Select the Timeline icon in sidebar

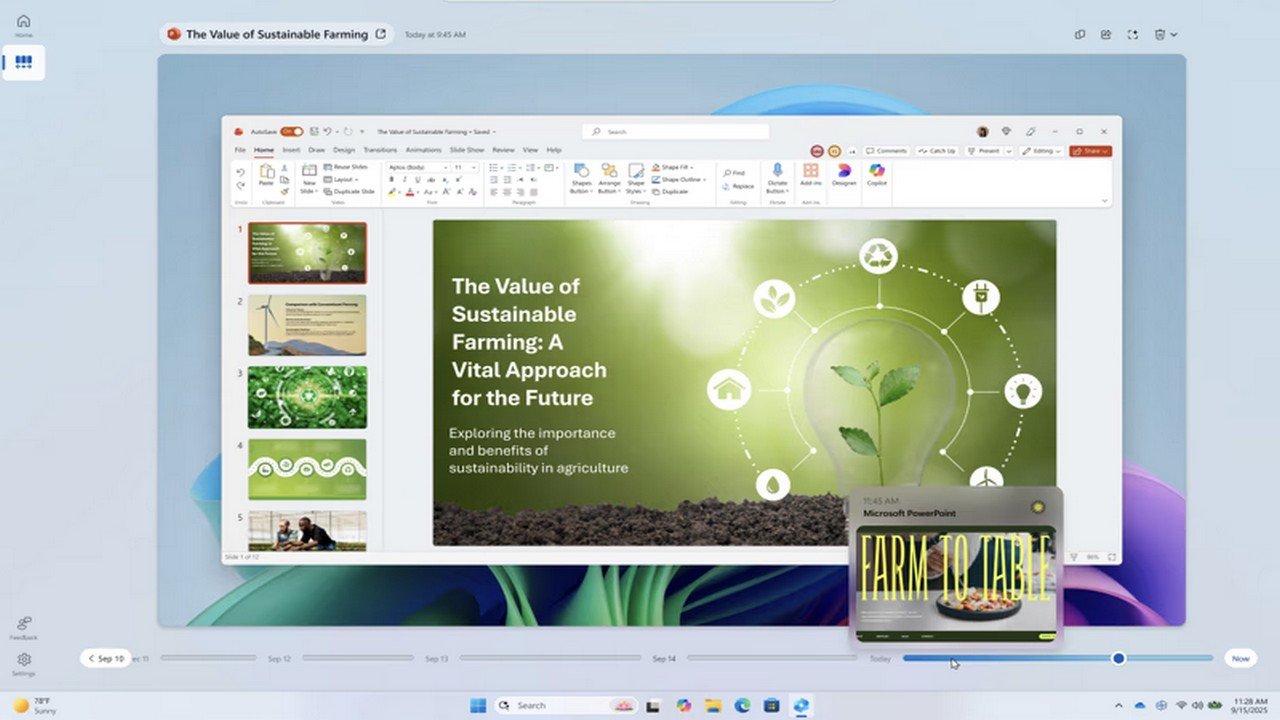pos(23,62)
